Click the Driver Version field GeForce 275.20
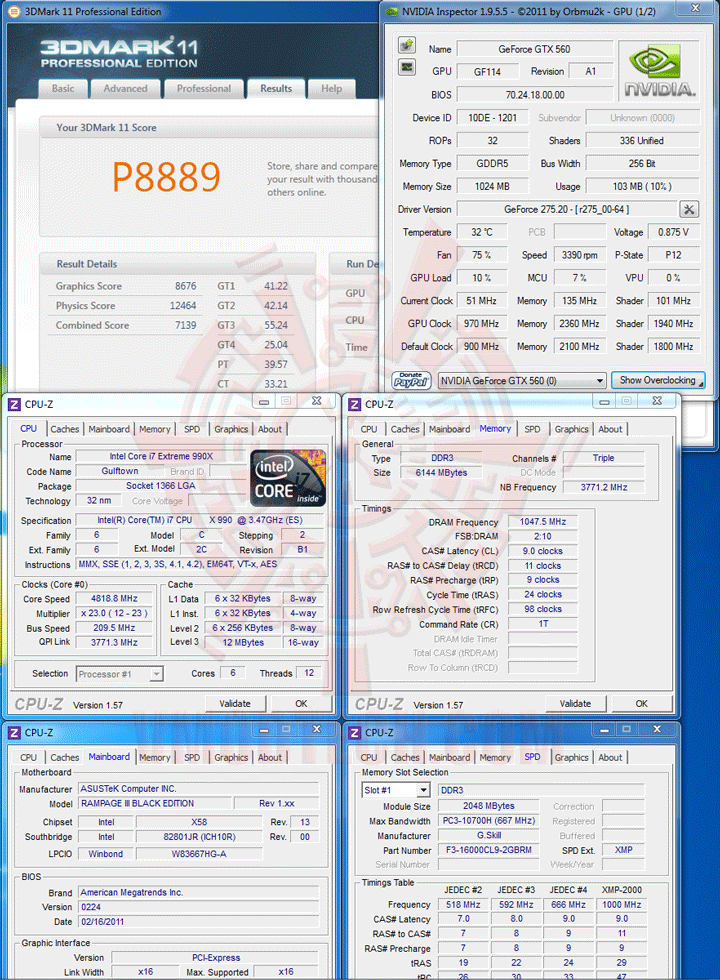This screenshot has height=980, width=720. (x=567, y=209)
